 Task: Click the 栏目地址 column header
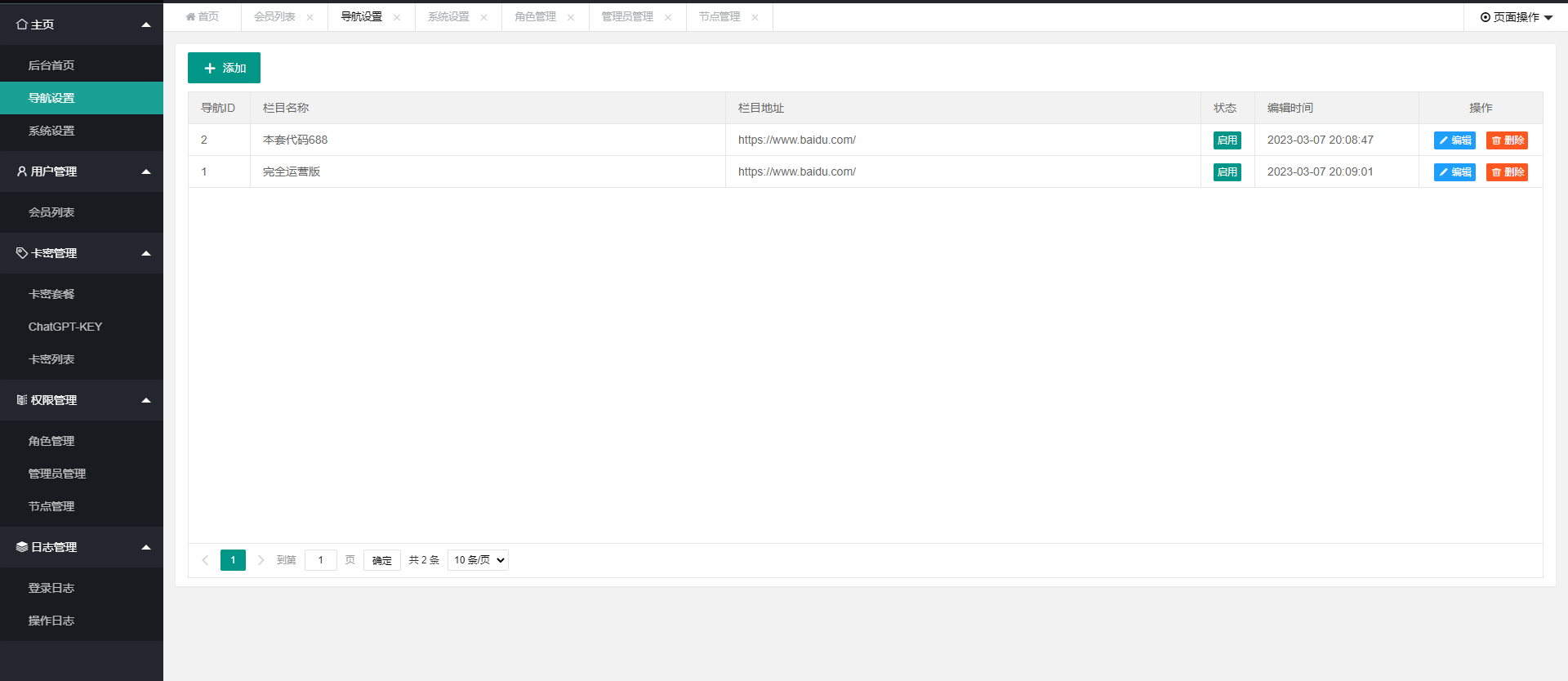coord(964,108)
